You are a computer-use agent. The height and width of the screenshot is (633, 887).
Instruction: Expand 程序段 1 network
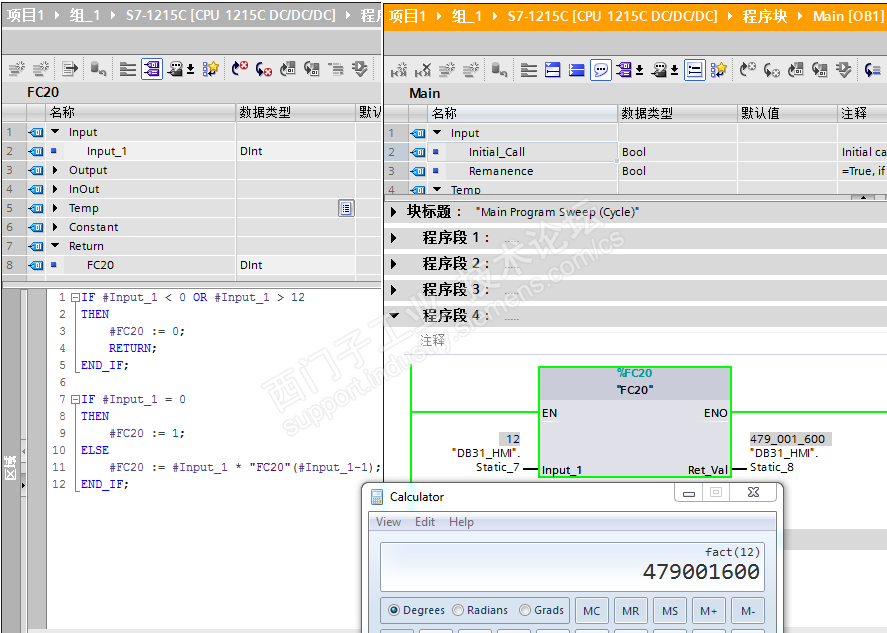[x=394, y=238]
